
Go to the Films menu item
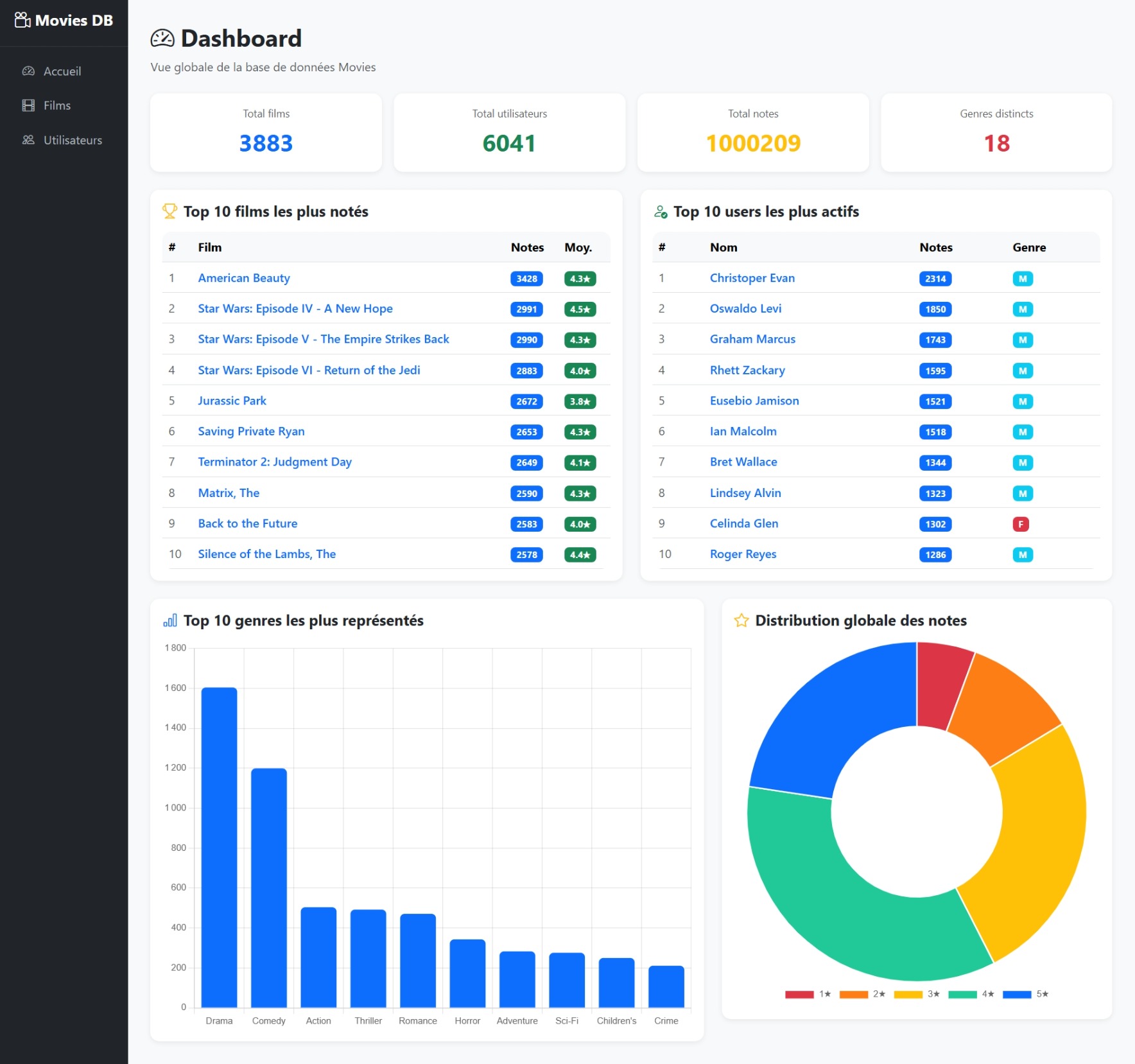tap(57, 105)
